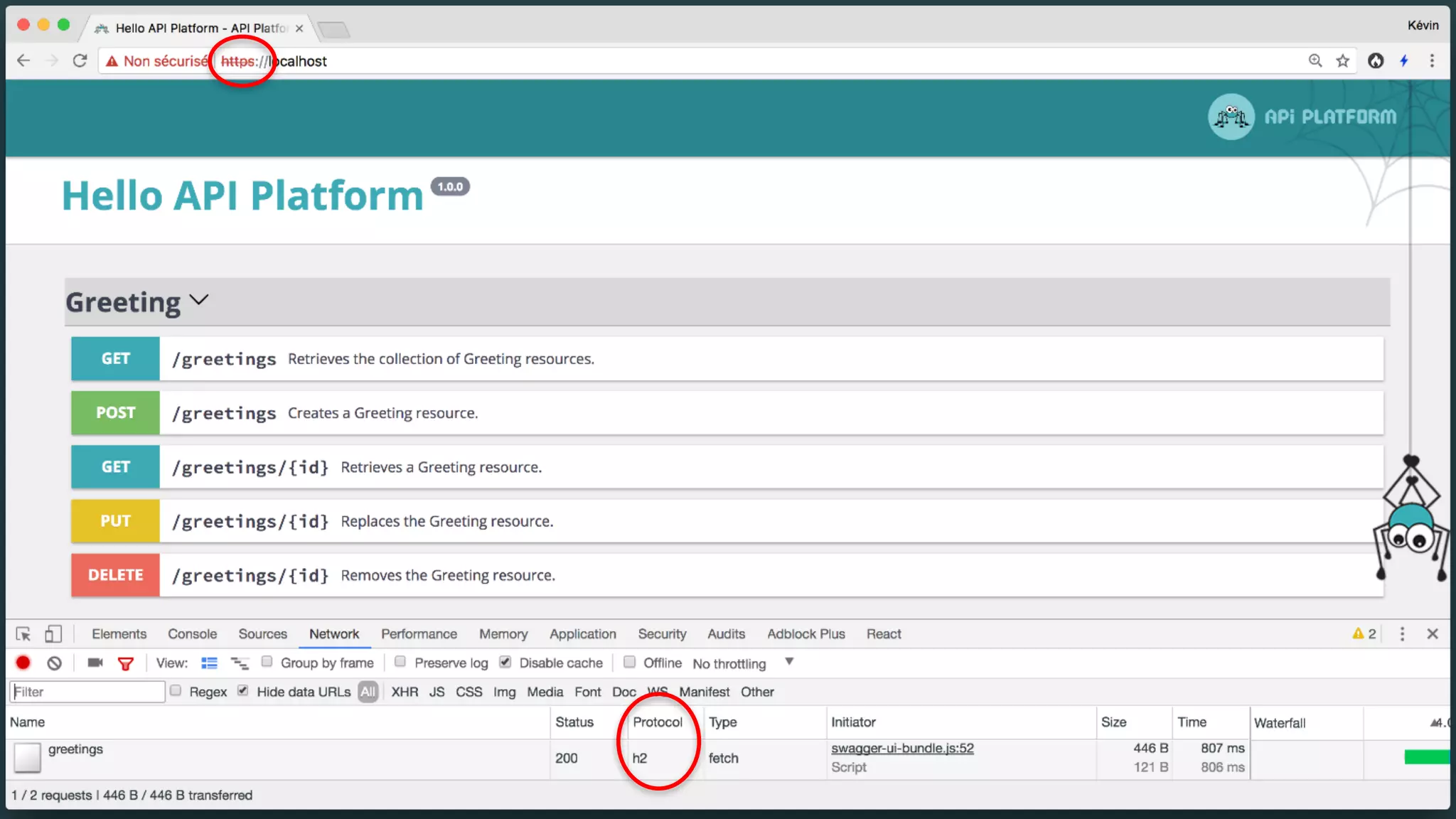
Task: Click the red record network log button
Action: [x=23, y=663]
